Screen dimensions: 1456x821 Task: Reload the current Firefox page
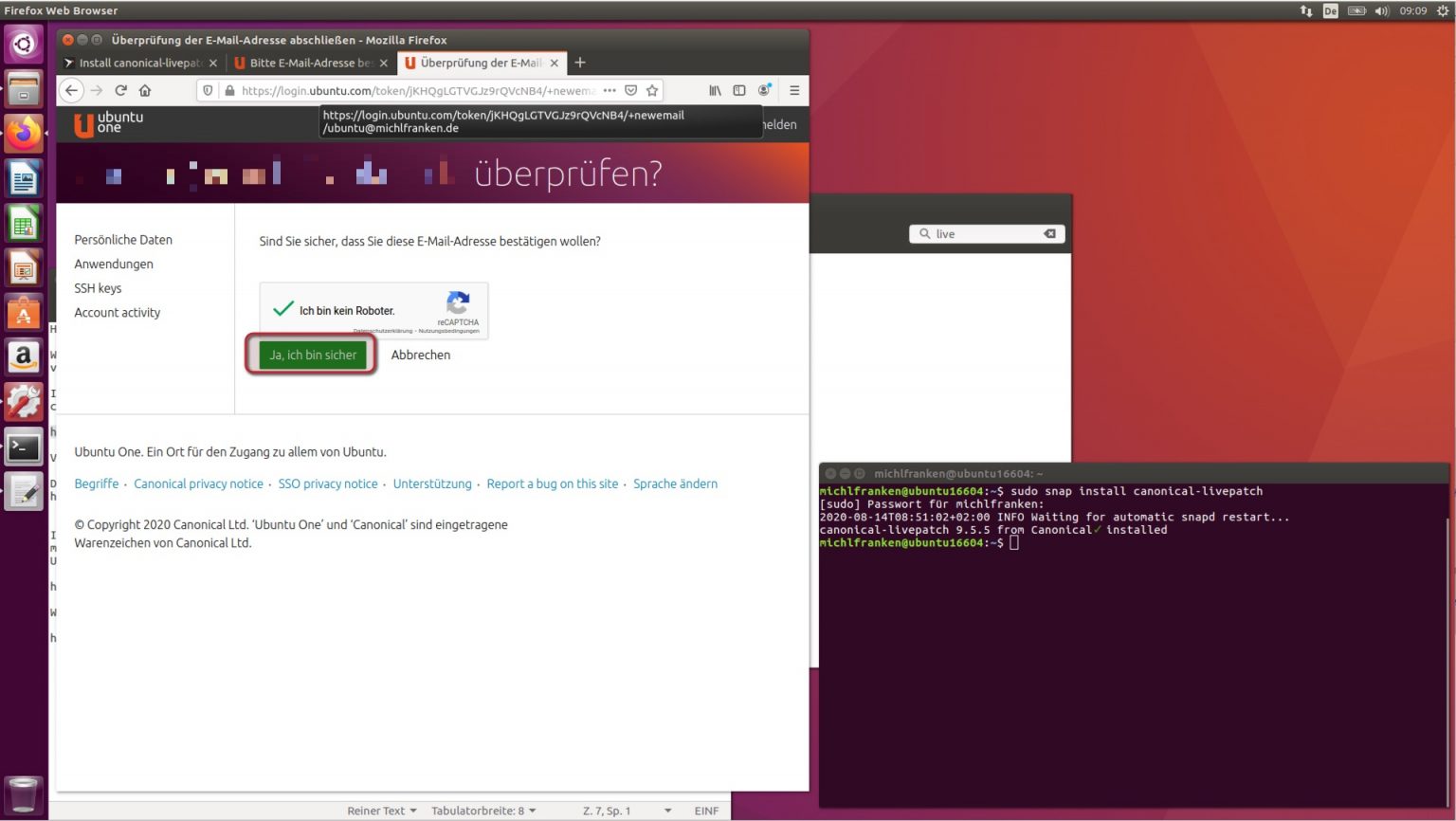pyautogui.click(x=120, y=90)
